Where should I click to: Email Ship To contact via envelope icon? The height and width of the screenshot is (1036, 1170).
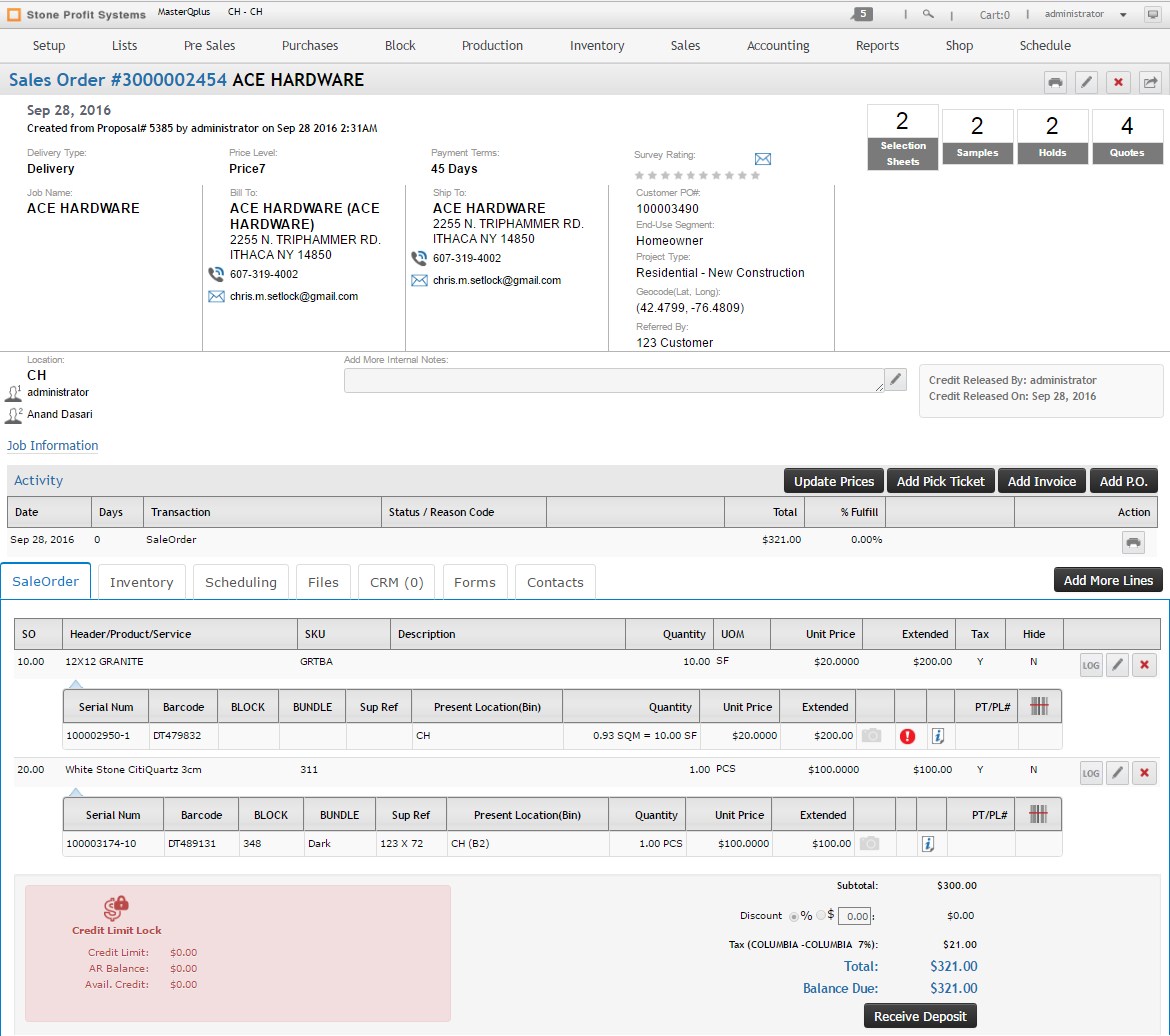[x=419, y=281]
